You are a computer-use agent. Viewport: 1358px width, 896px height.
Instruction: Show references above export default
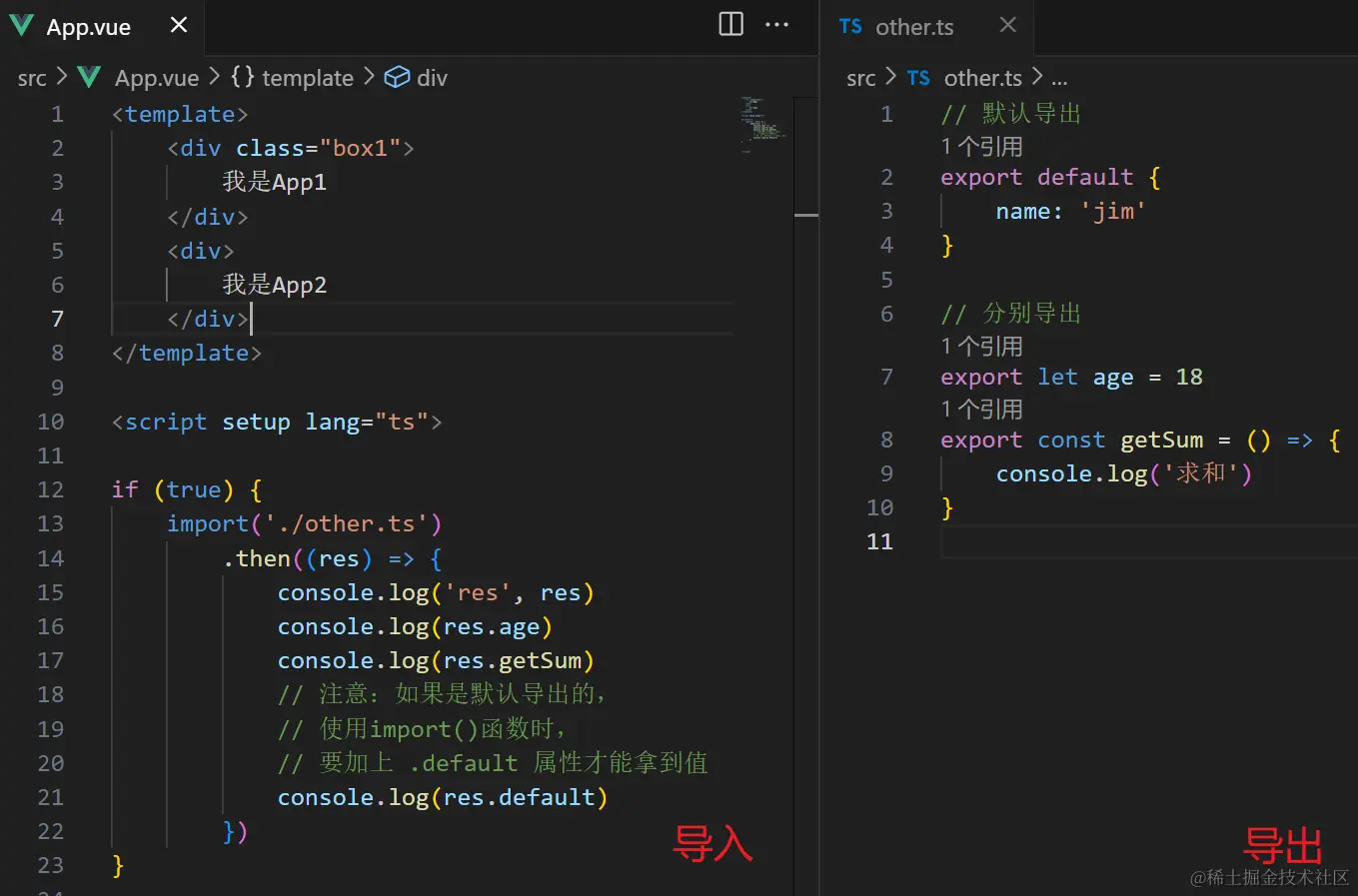tap(981, 147)
